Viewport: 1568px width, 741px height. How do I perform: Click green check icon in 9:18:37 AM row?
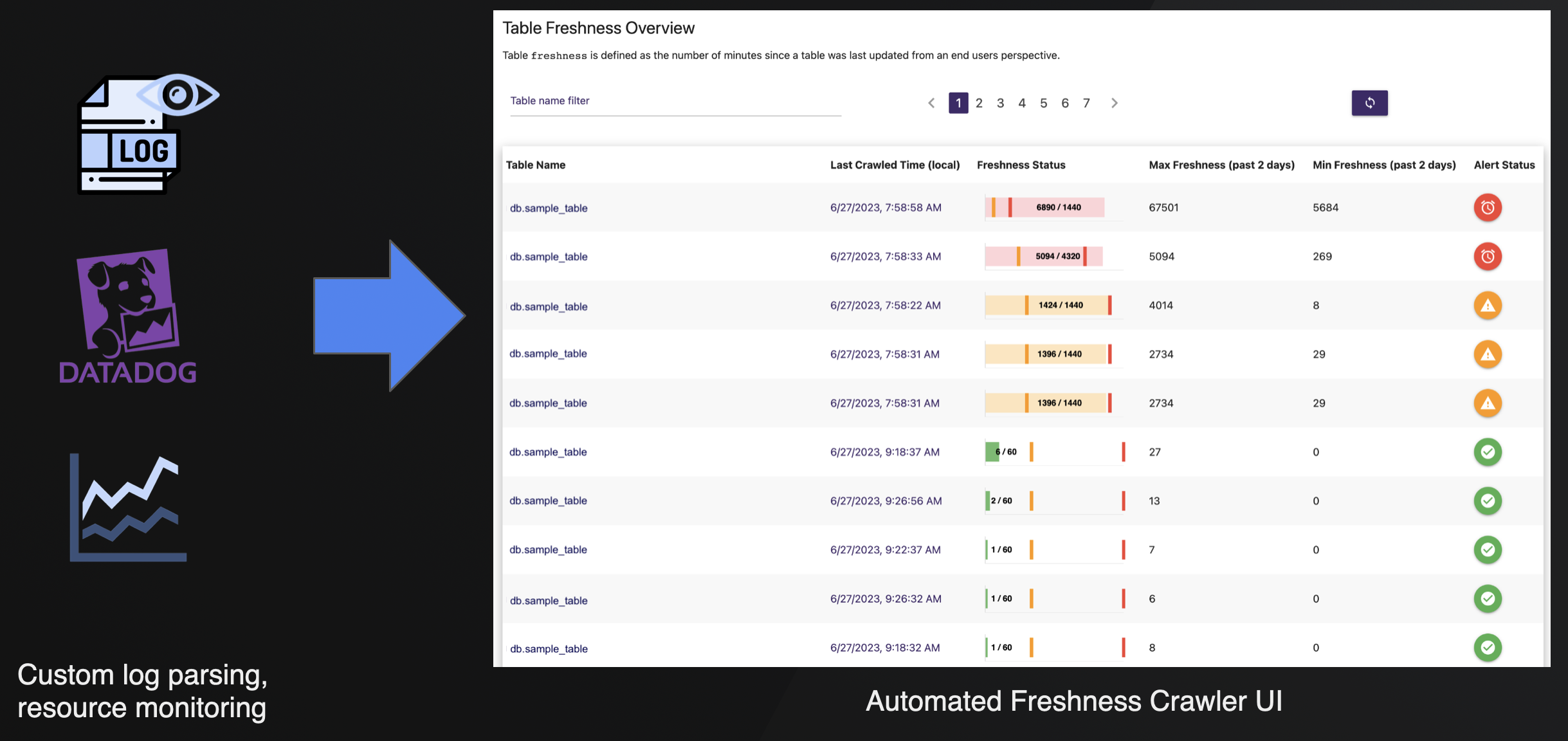pos(1488,452)
